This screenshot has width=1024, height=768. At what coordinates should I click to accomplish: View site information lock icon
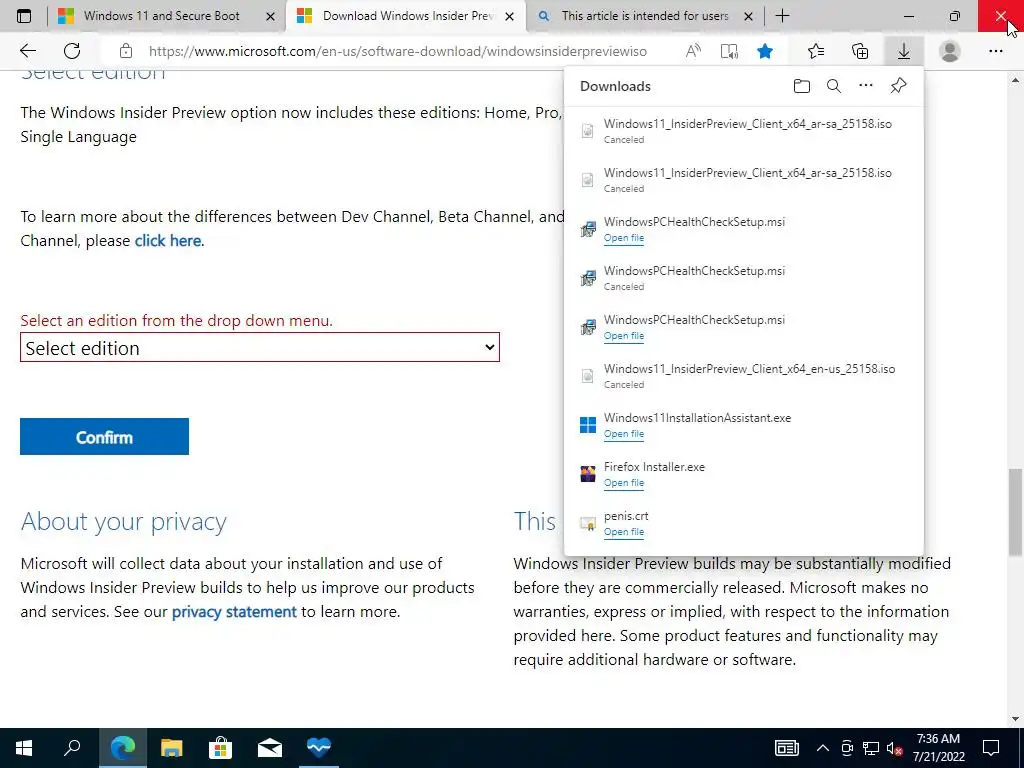click(x=126, y=51)
